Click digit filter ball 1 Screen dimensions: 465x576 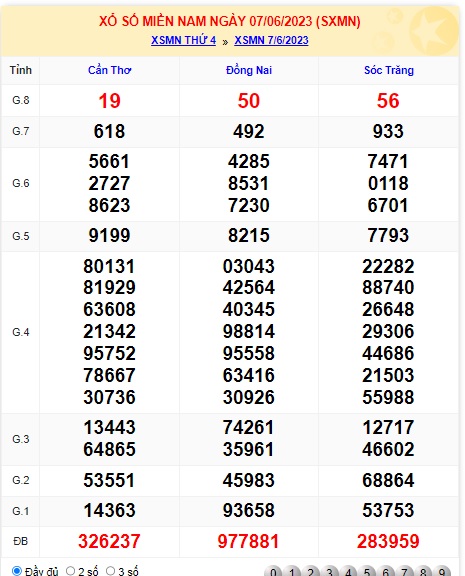point(292,572)
